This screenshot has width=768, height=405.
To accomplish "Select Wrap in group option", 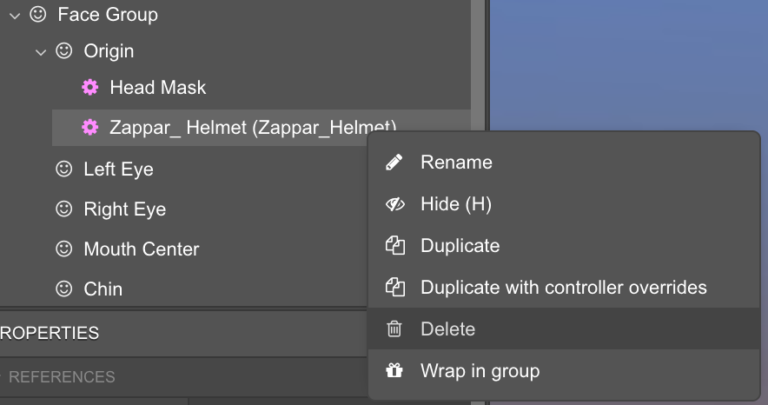I will [480, 371].
